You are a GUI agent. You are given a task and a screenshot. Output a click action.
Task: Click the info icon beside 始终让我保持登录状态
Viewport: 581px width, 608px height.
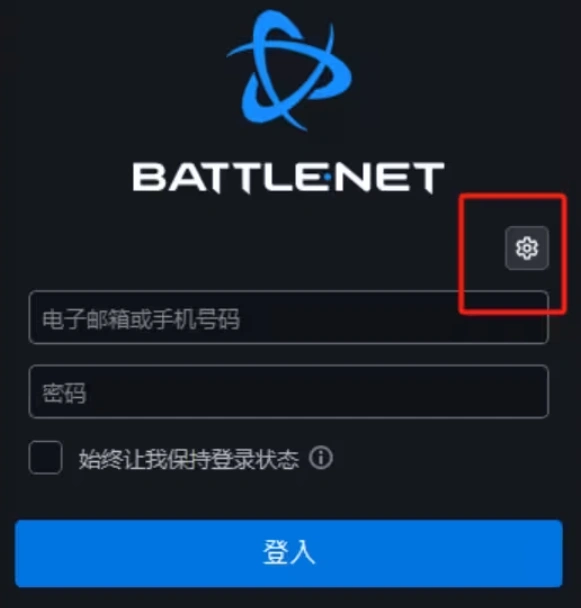click(321, 458)
